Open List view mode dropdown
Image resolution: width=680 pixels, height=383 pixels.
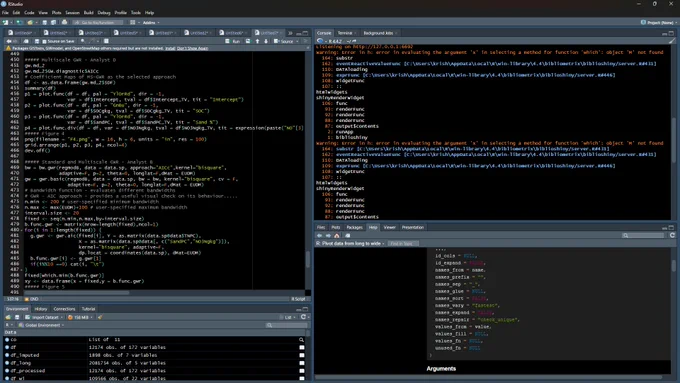tap(289, 318)
